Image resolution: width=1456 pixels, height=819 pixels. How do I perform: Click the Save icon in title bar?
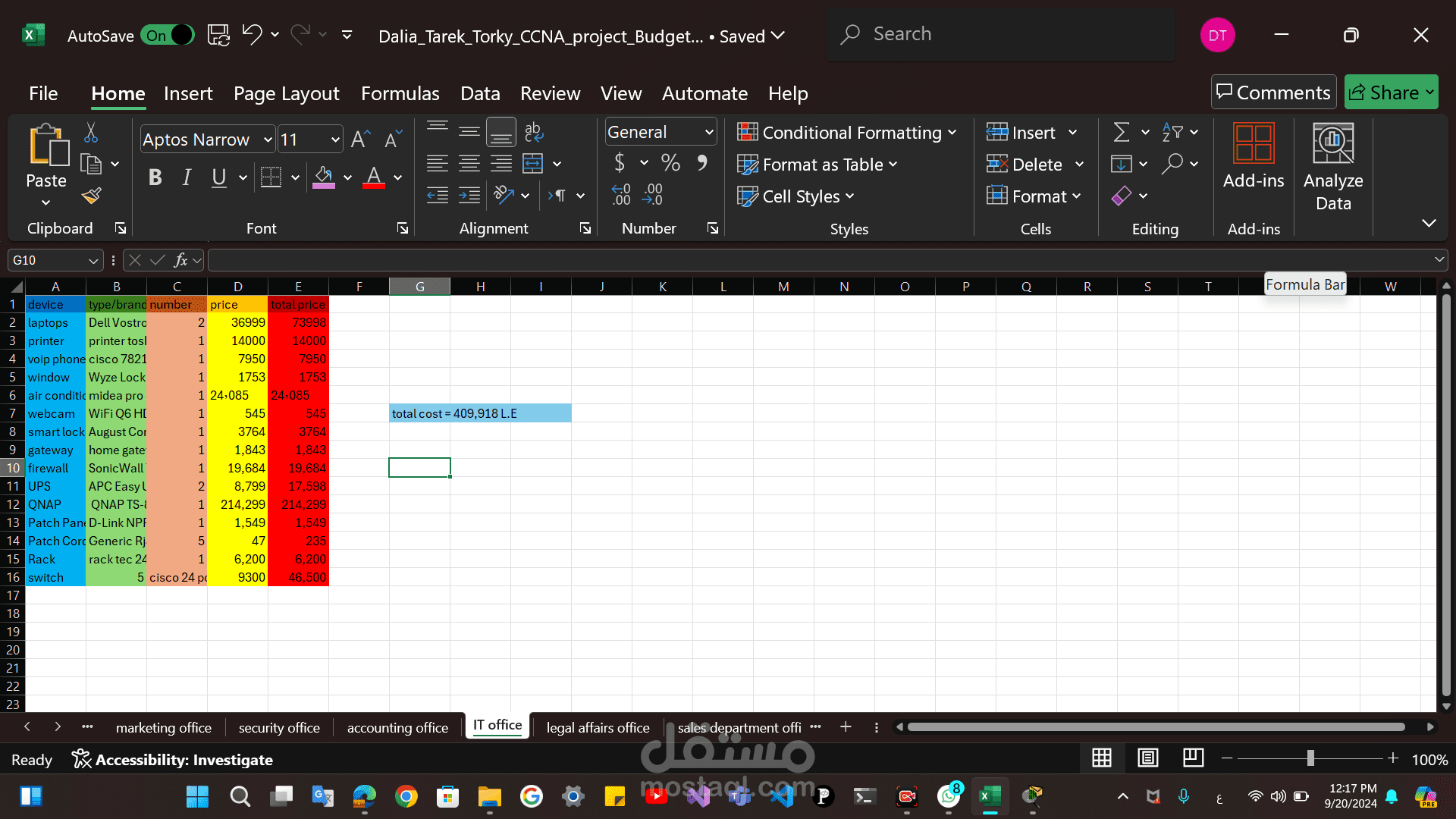click(218, 35)
